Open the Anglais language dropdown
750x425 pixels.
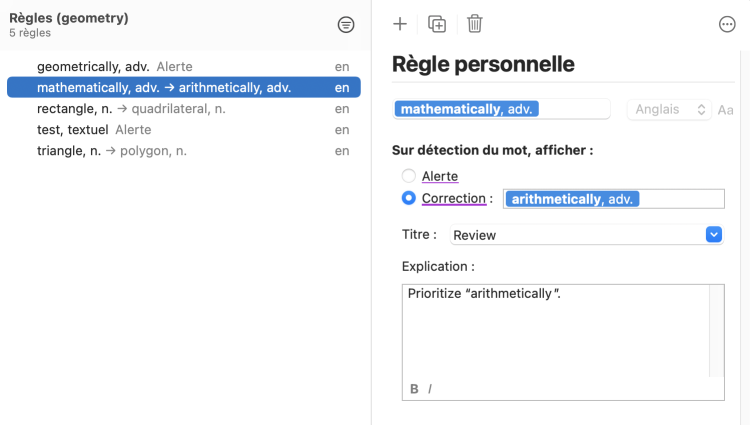tap(669, 110)
